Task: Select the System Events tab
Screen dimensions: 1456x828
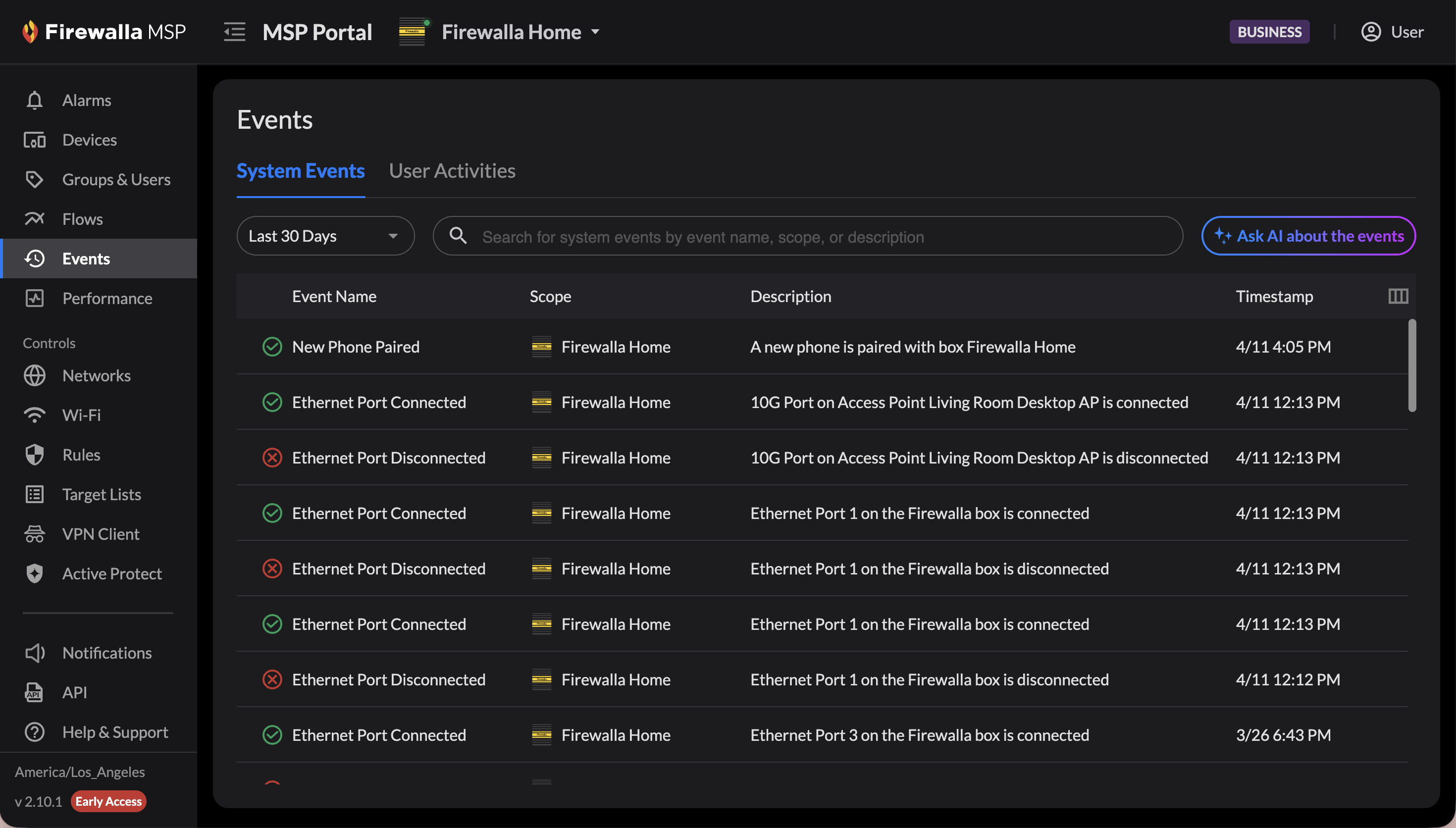Action: coord(300,171)
